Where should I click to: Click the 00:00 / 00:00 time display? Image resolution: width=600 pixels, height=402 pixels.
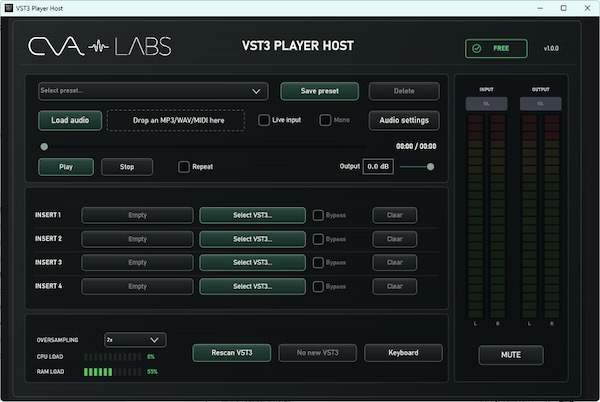[x=416, y=146]
